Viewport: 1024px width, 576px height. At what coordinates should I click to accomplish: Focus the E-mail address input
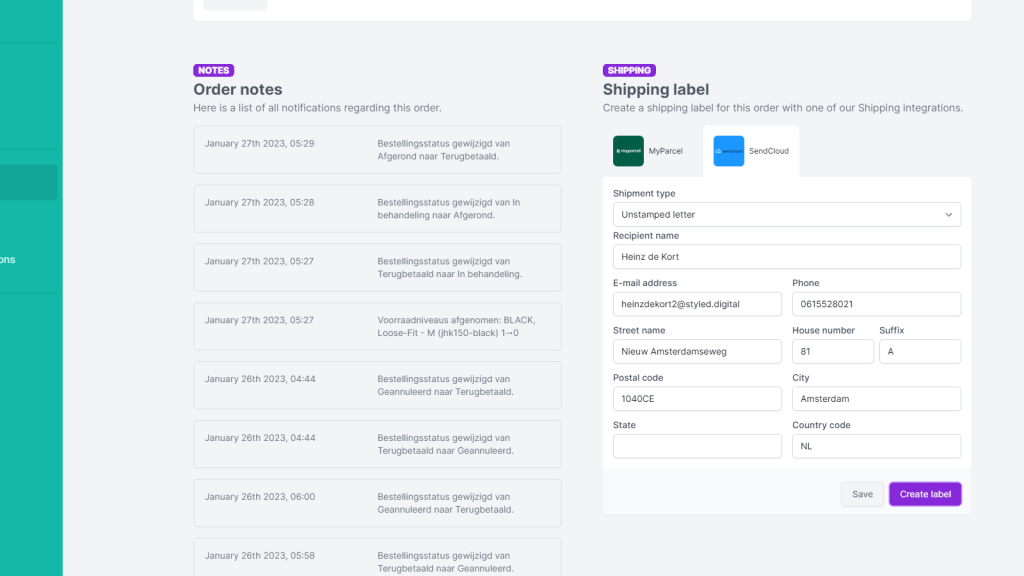point(697,304)
